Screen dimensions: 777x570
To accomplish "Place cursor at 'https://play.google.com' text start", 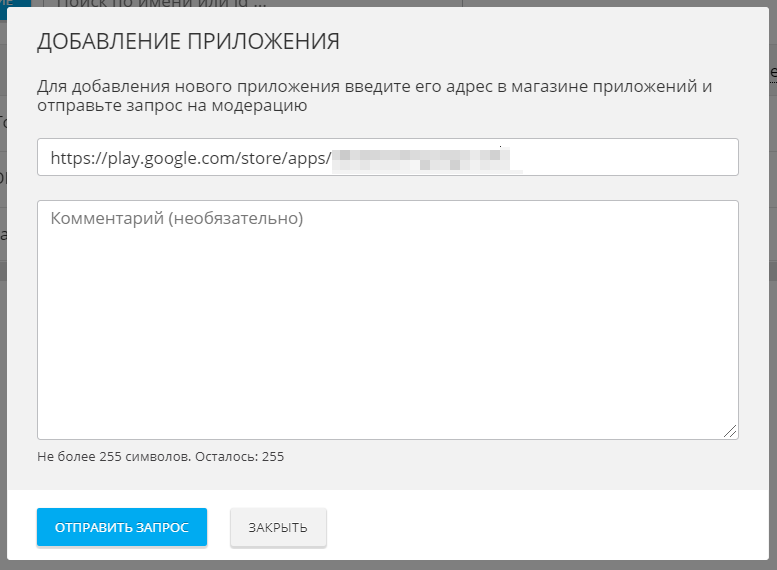I will click(51, 158).
